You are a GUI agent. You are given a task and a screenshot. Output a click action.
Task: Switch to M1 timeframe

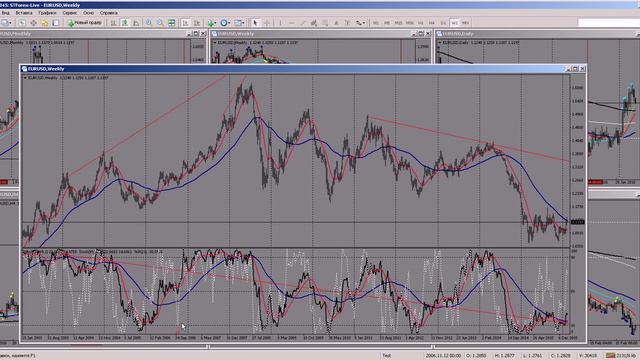(x=376, y=23)
